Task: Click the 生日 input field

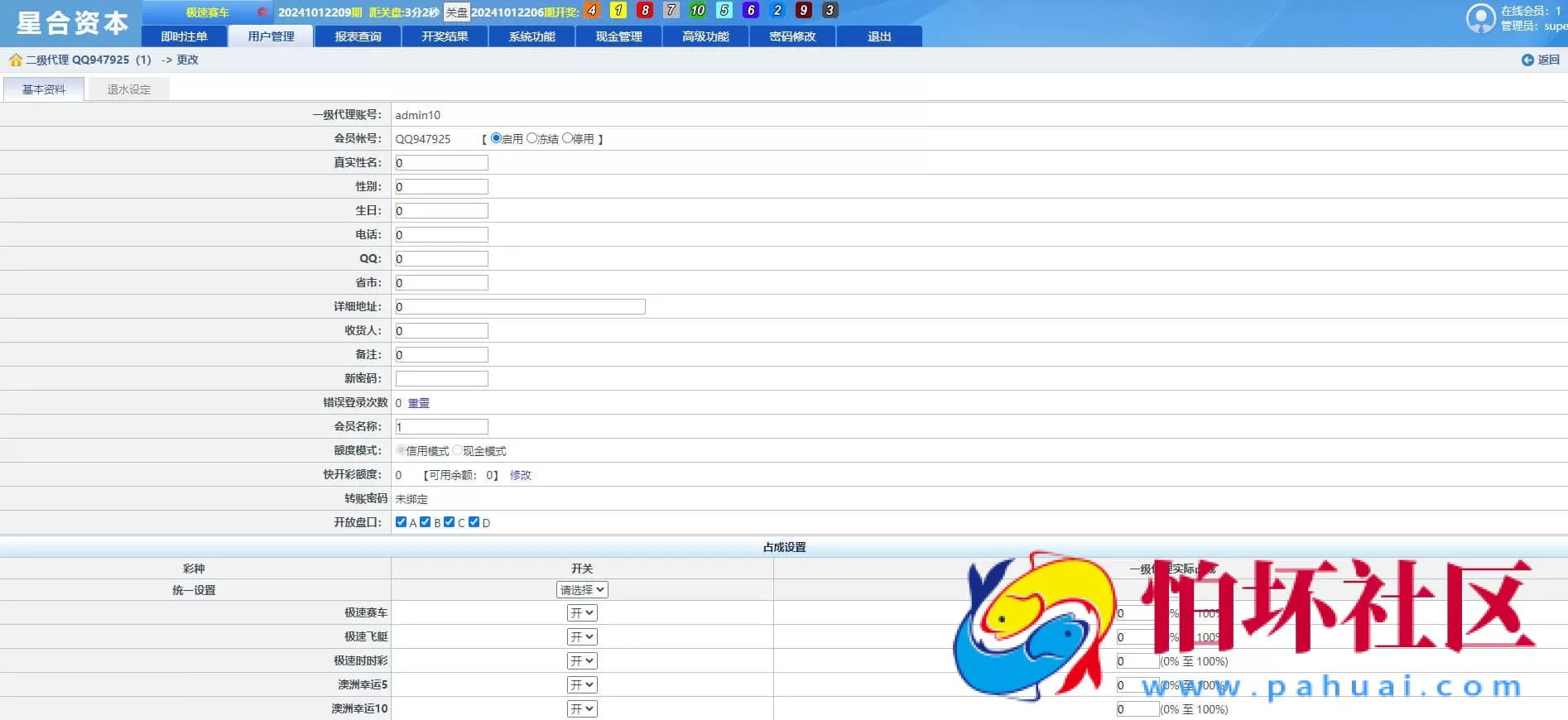Action: (x=442, y=211)
